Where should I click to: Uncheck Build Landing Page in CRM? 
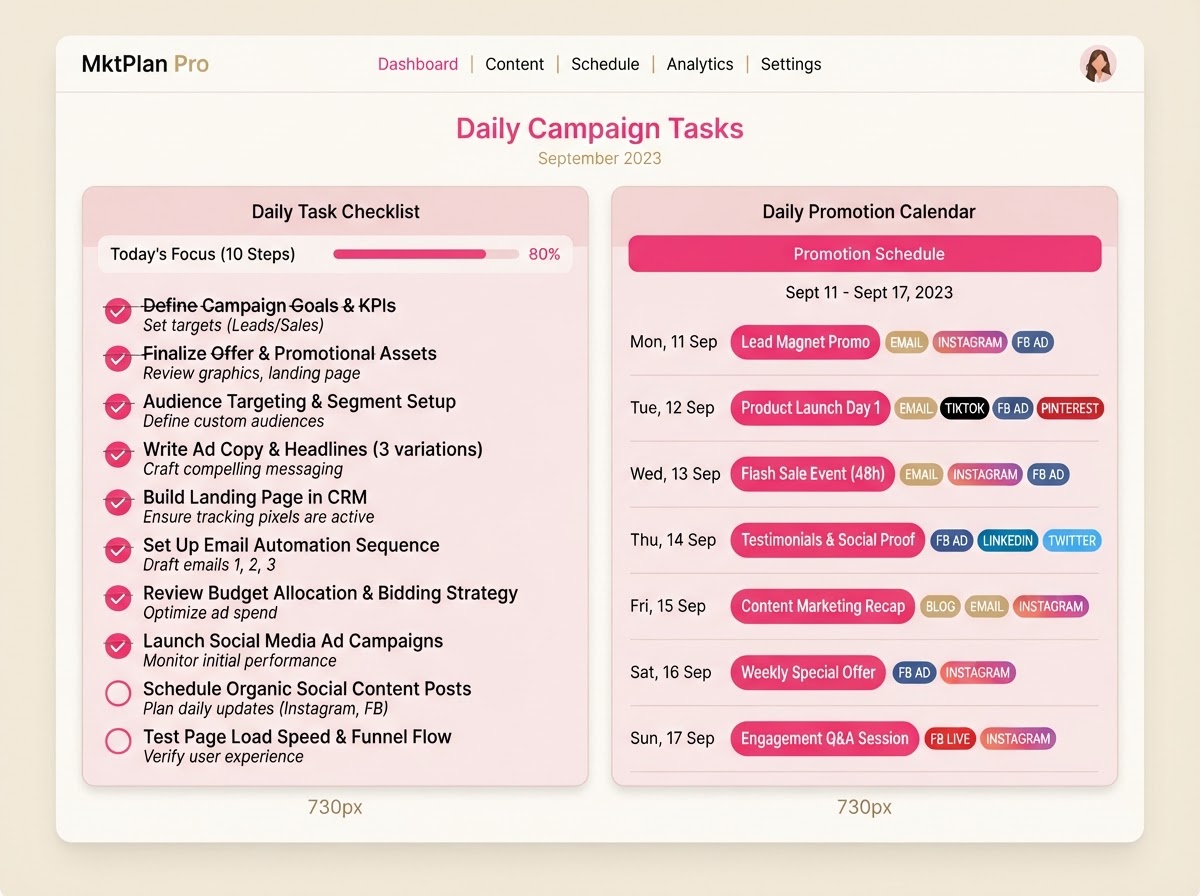point(118,504)
